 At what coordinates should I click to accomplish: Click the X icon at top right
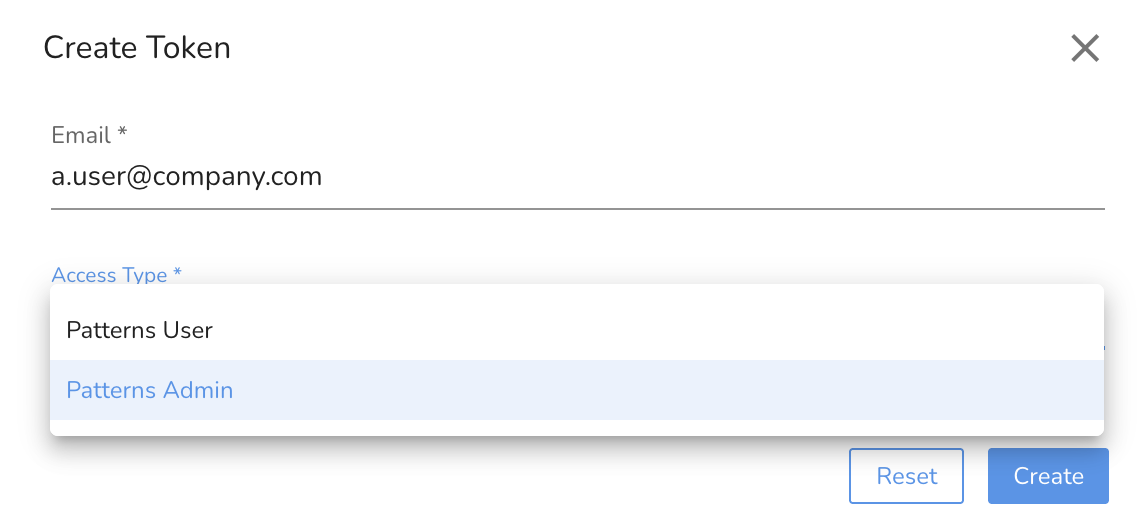[x=1084, y=49]
